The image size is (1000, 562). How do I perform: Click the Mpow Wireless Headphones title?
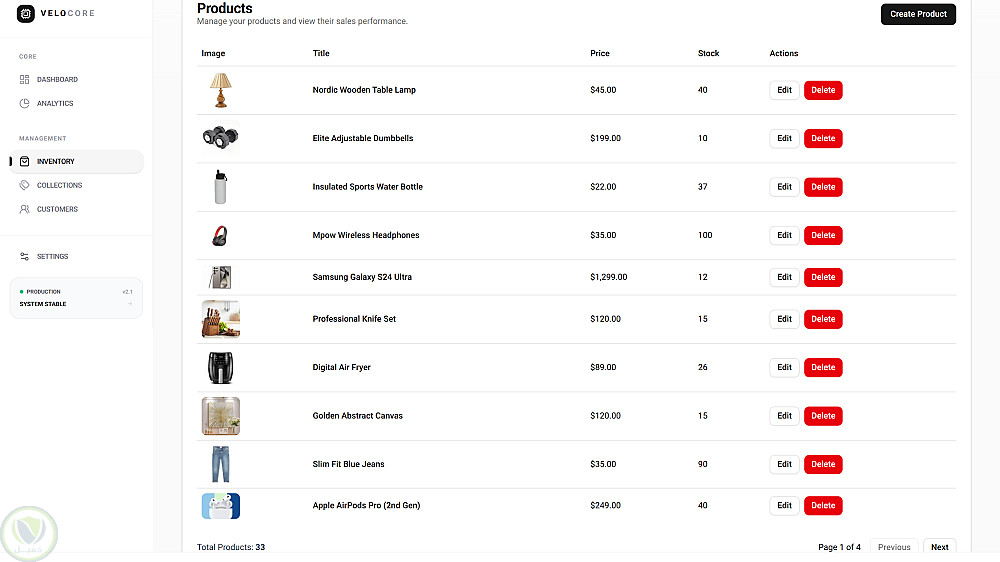pyautogui.click(x=366, y=235)
